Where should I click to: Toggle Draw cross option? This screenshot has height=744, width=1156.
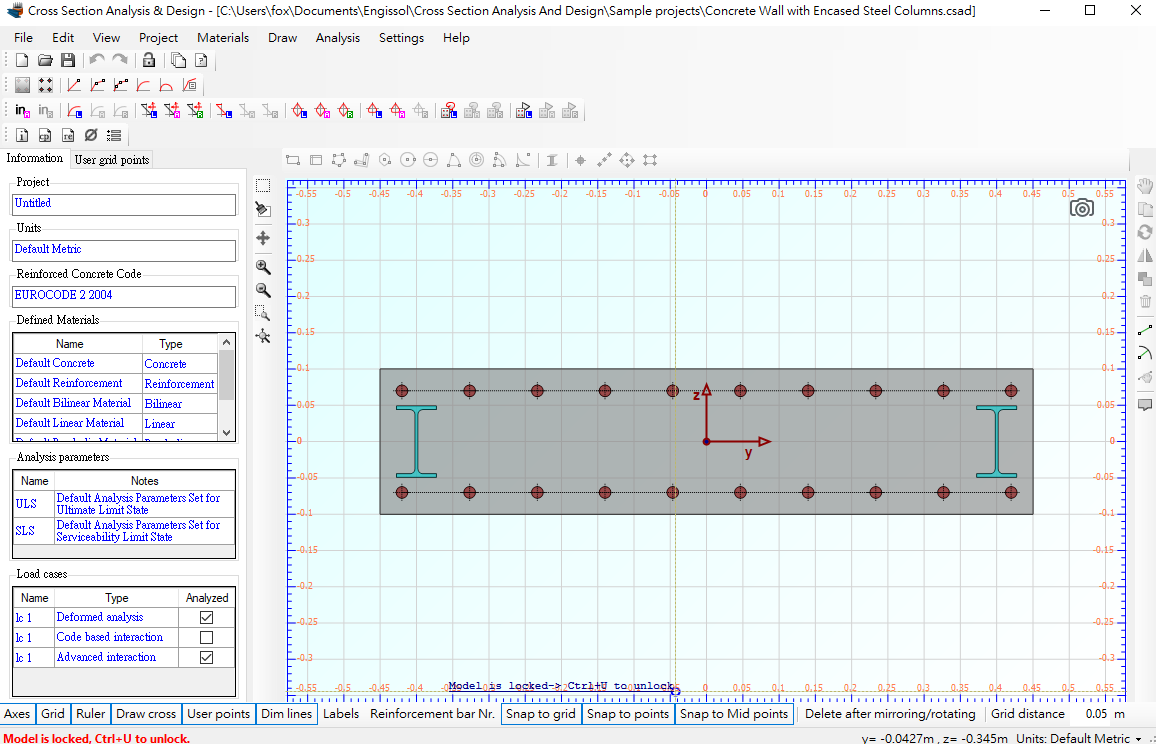pos(146,714)
